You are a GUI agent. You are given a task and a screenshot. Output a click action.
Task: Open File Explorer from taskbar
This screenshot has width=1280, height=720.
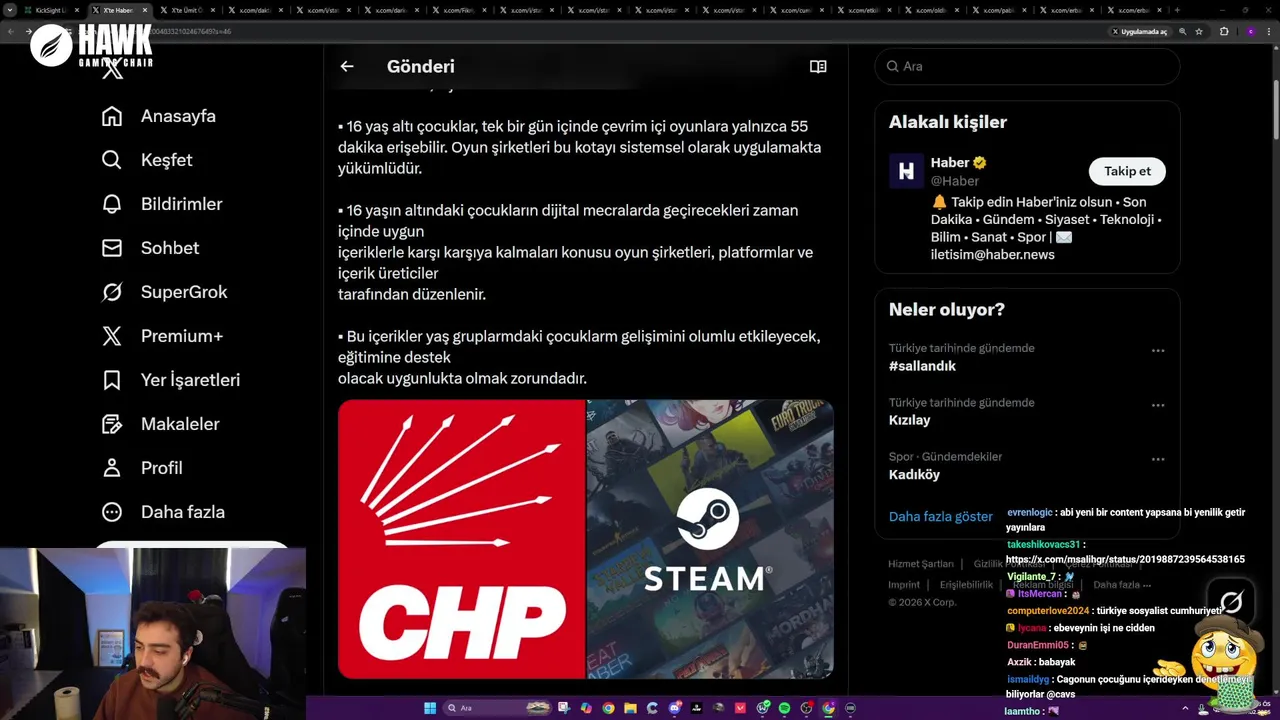pos(630,708)
